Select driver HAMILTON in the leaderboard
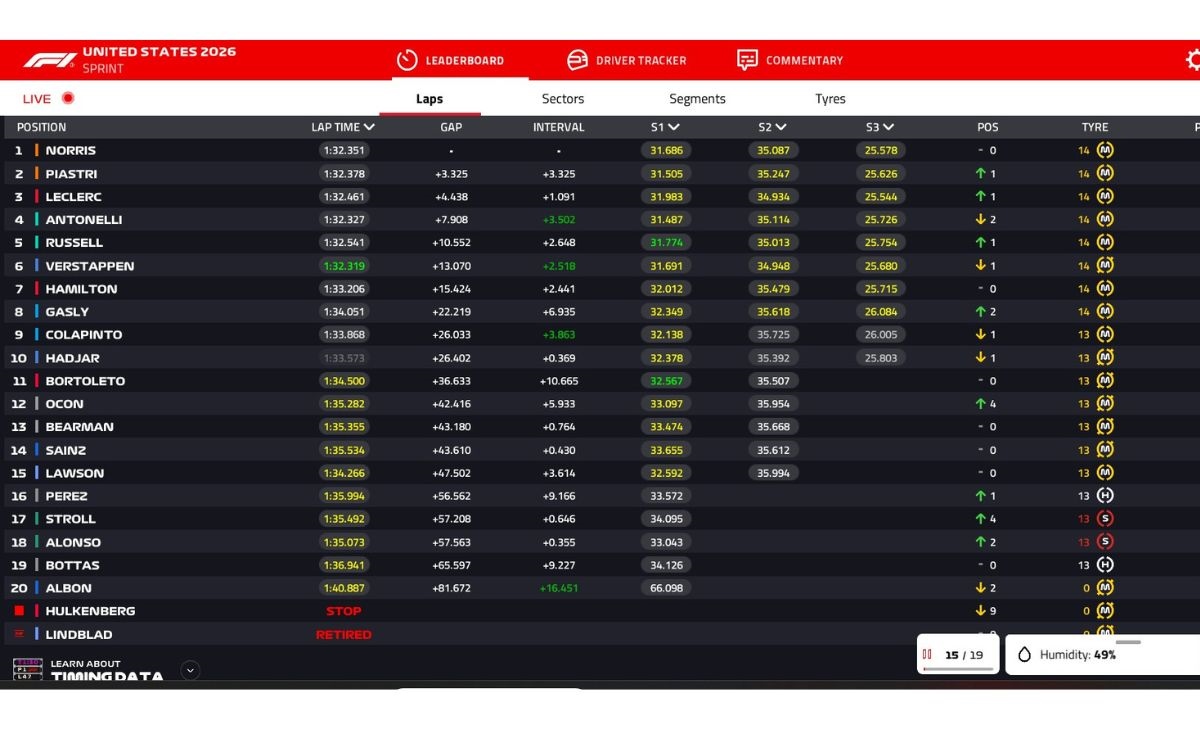The image size is (1200, 729). point(81,288)
